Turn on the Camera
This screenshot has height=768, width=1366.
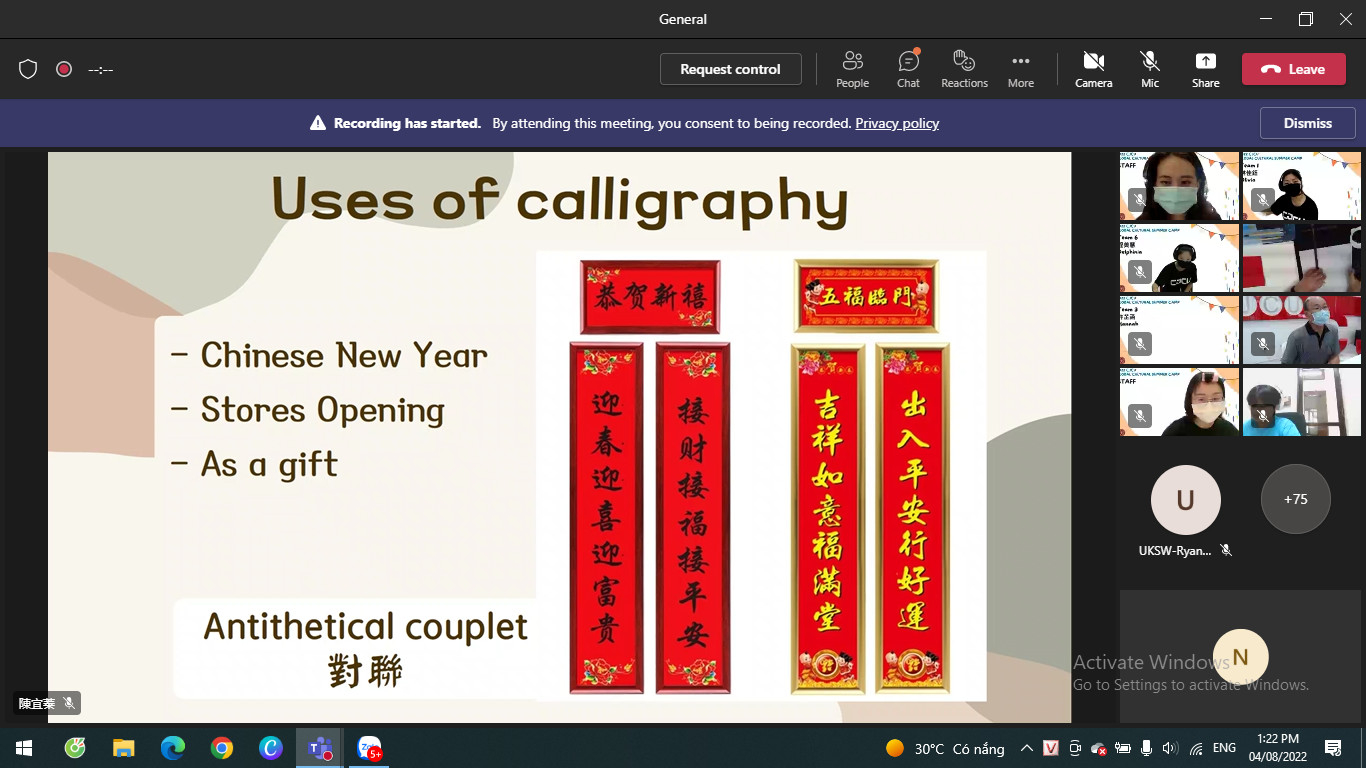coord(1093,69)
